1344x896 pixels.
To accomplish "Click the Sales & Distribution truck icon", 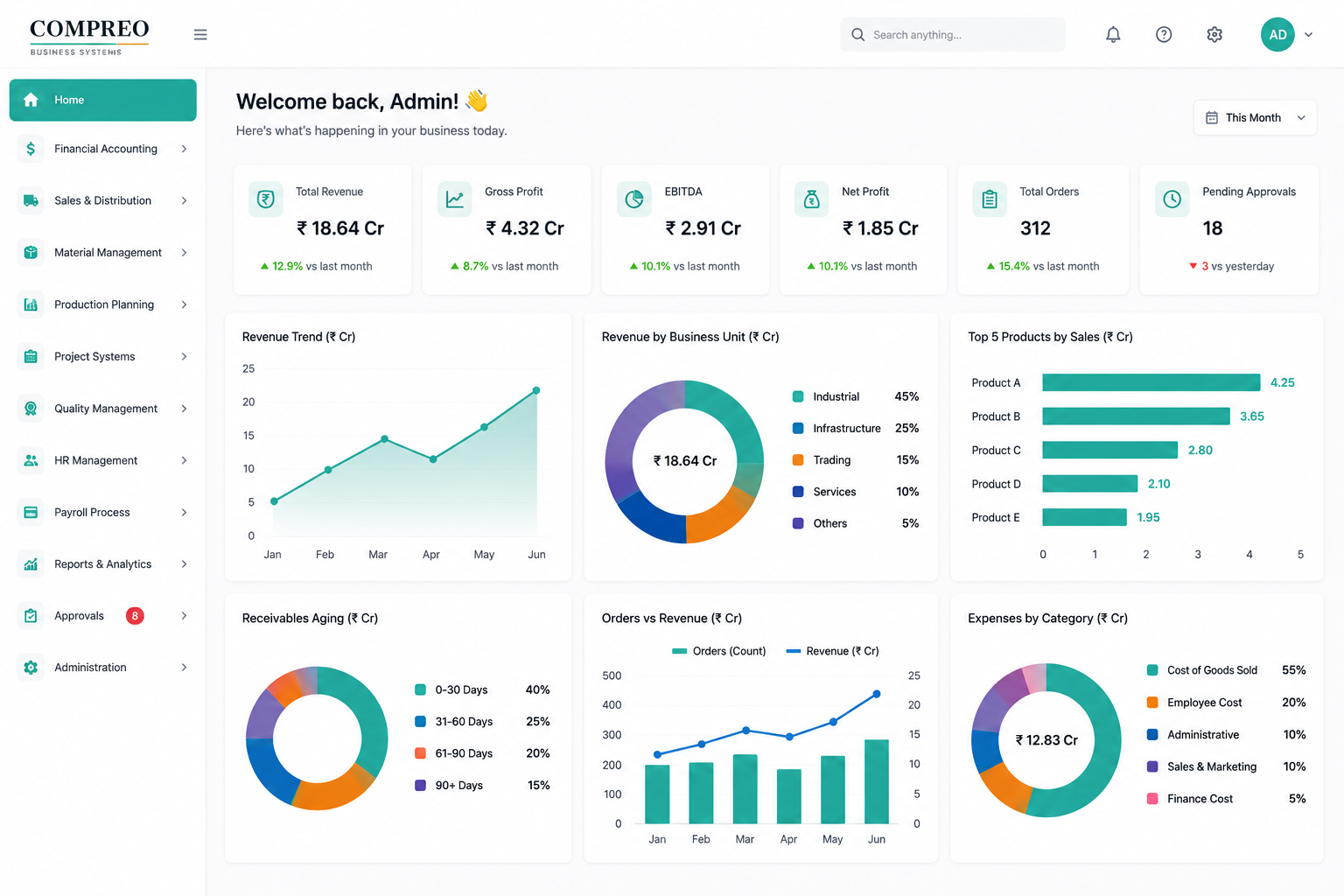I will [31, 200].
